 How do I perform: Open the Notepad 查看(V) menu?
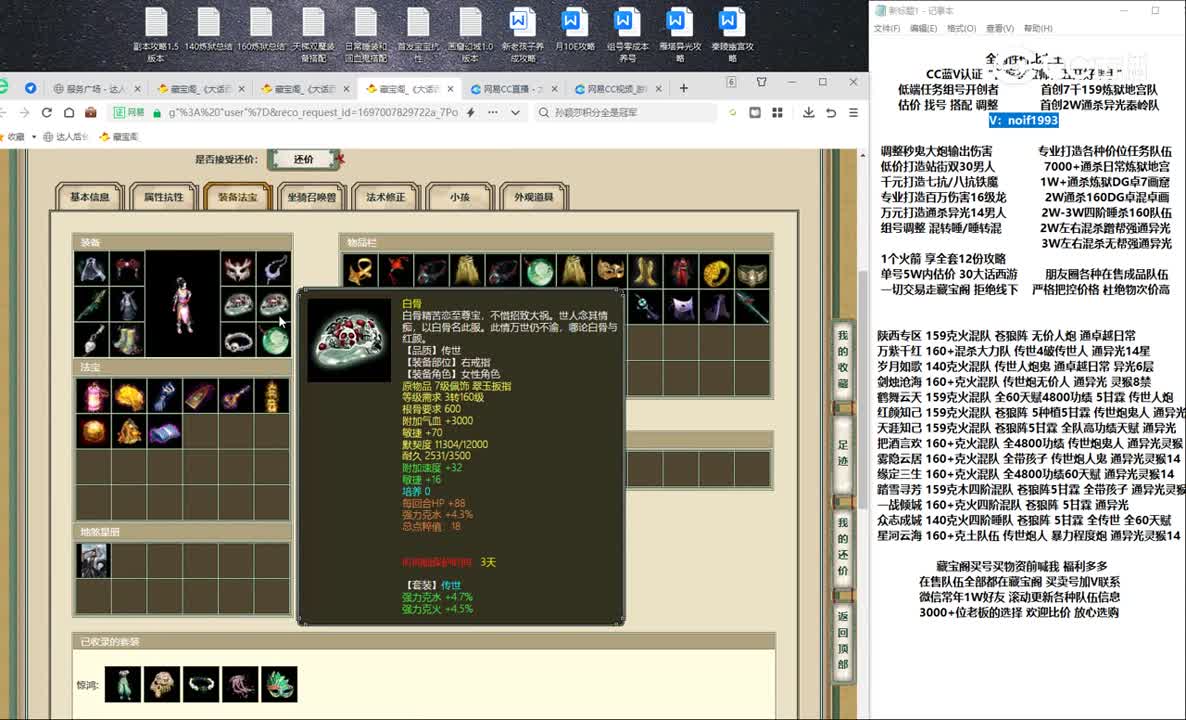click(1000, 28)
